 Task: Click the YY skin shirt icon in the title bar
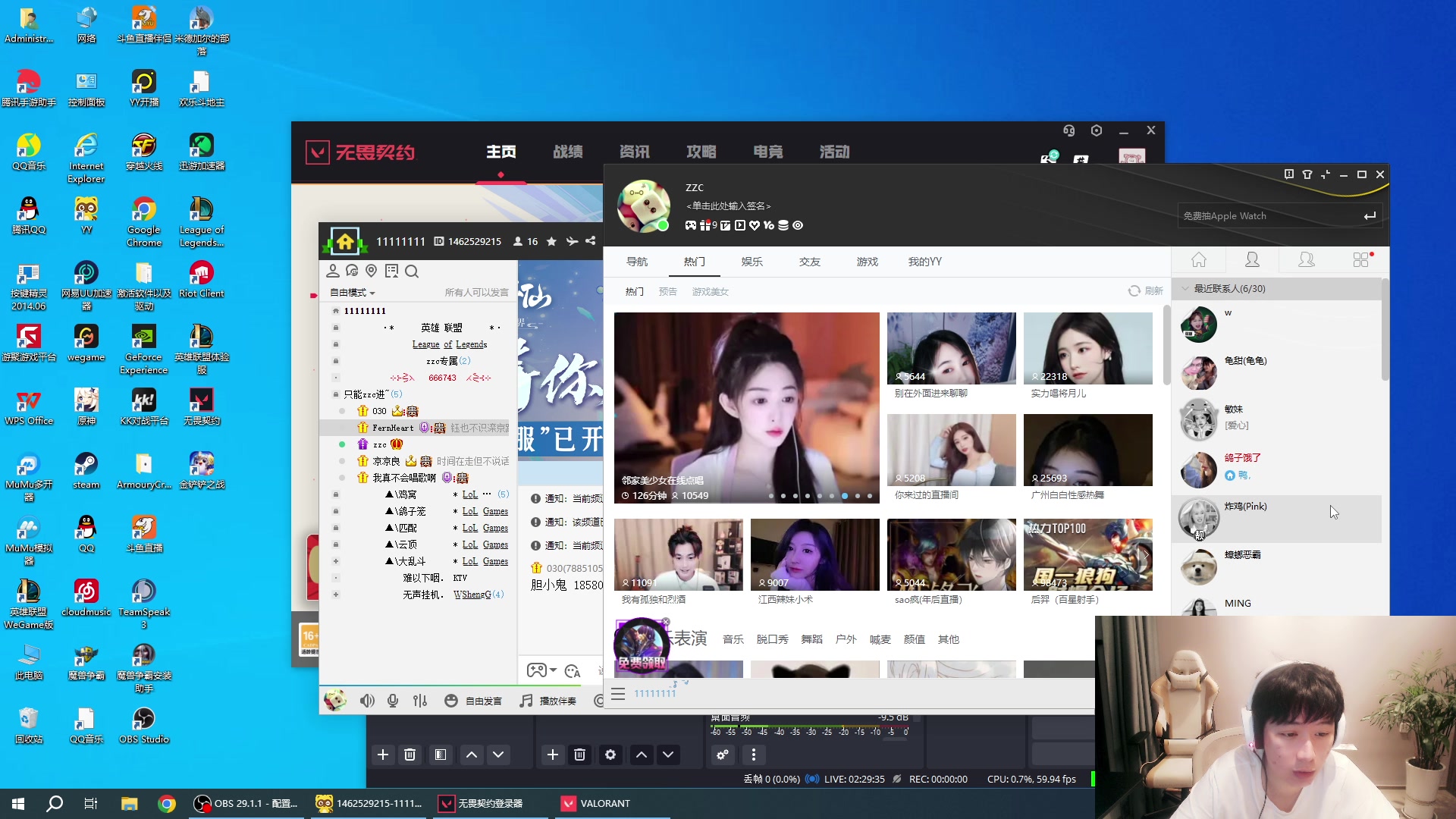coord(1307,174)
